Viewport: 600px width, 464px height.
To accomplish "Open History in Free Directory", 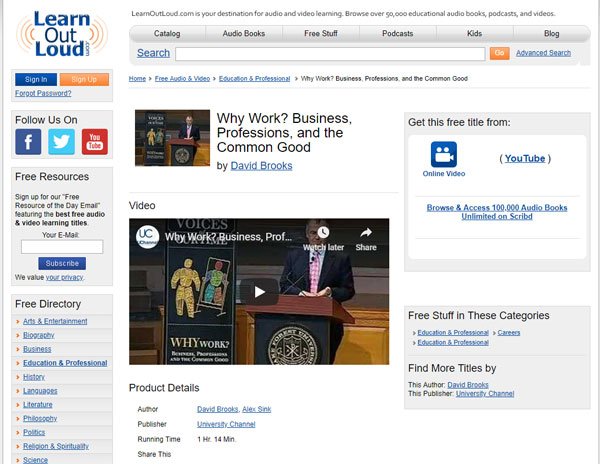I will click(34, 377).
